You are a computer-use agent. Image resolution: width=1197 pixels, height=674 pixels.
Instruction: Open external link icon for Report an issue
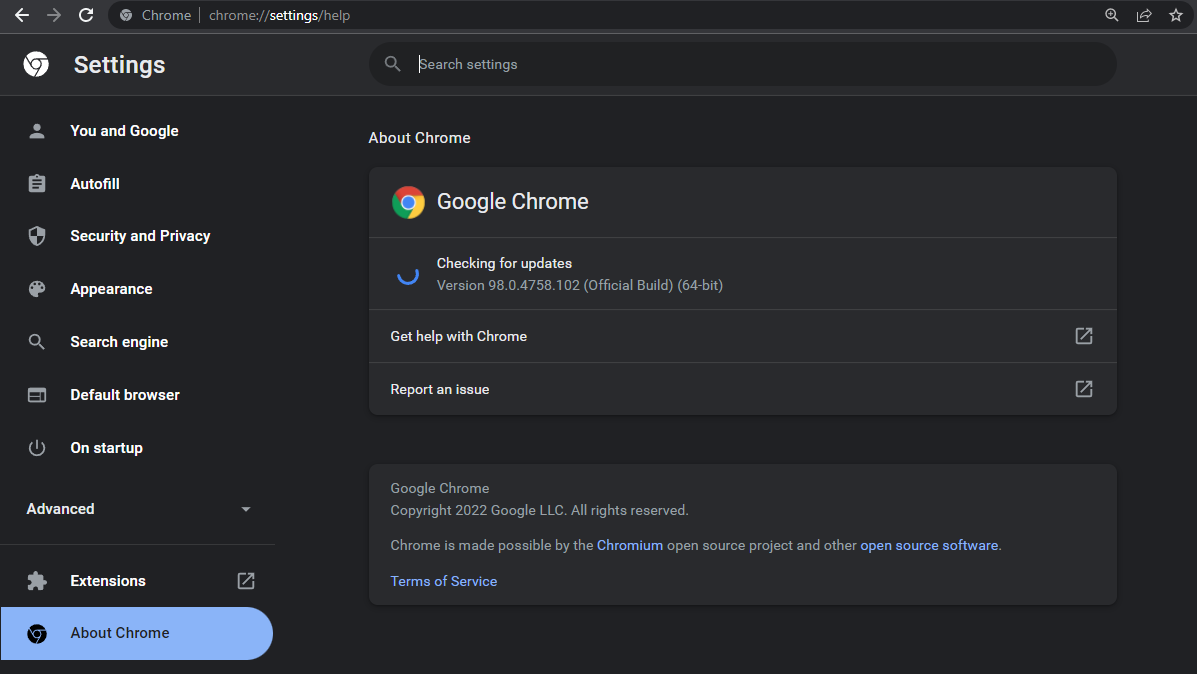pos(1084,389)
